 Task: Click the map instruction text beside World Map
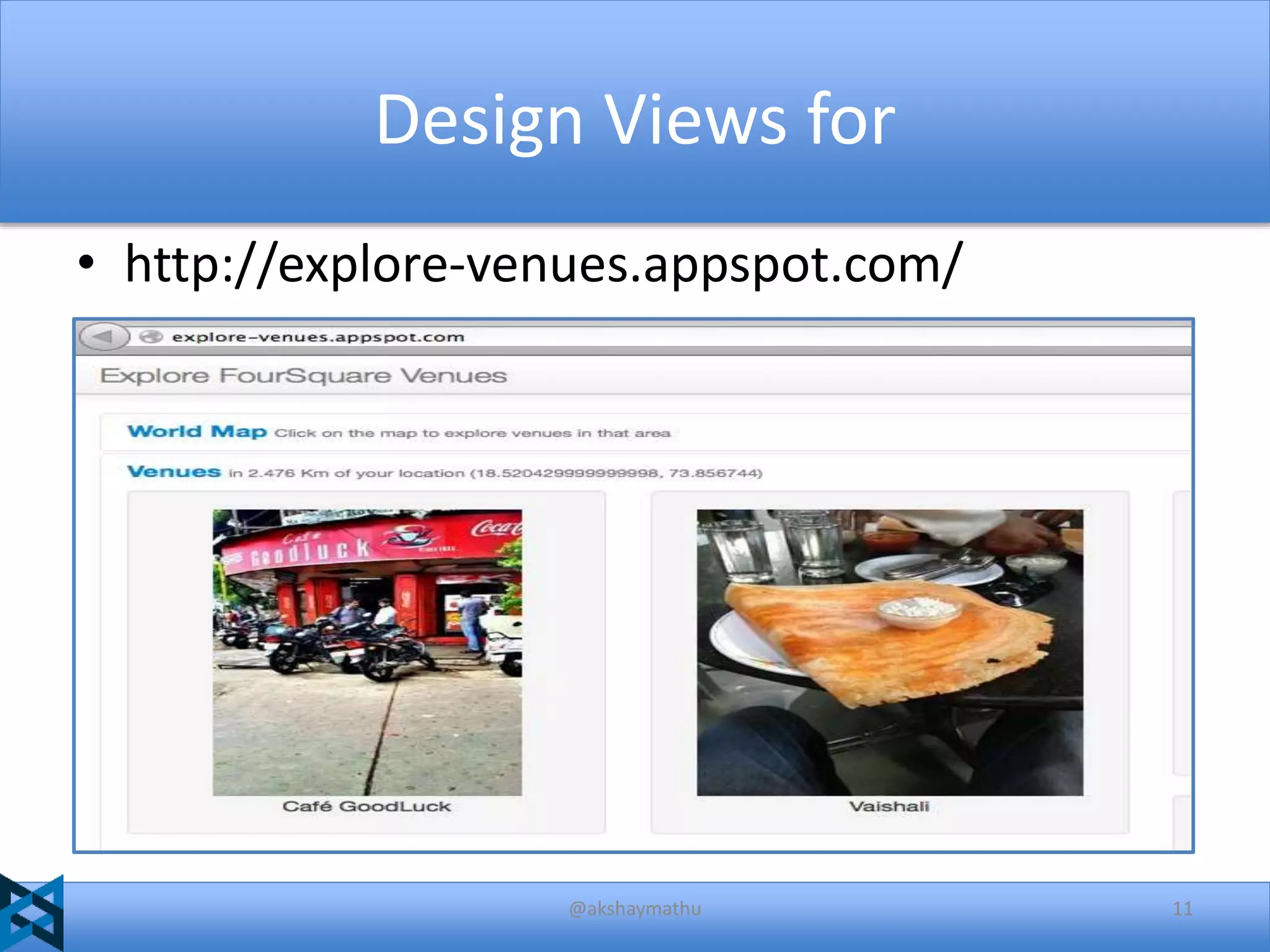tap(472, 433)
